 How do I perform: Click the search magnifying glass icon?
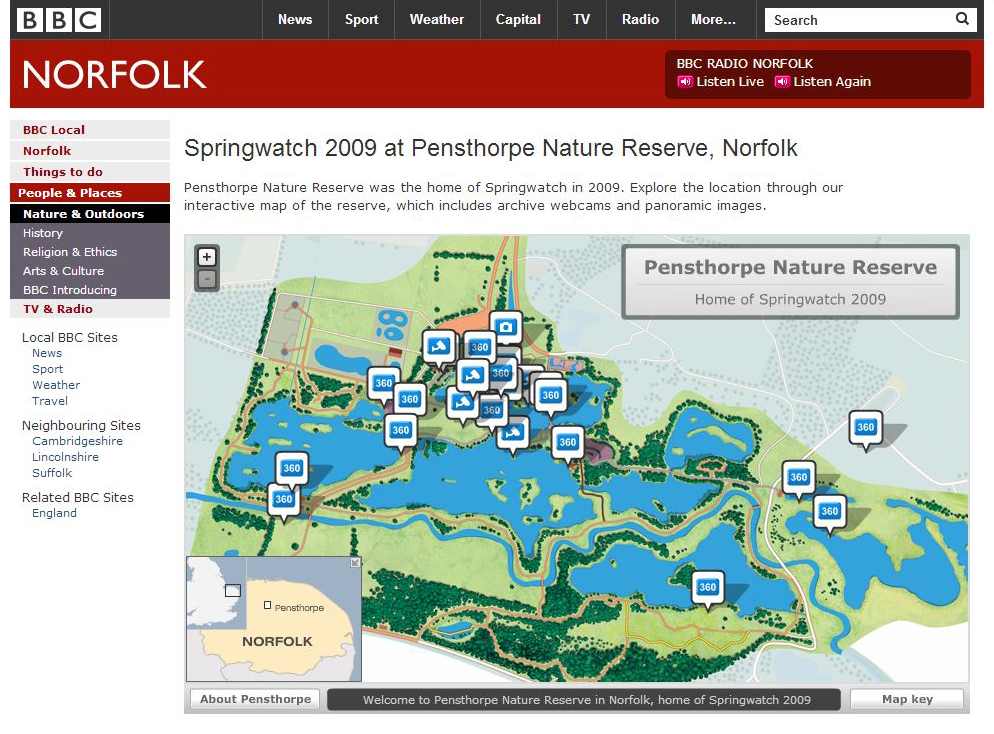(962, 19)
